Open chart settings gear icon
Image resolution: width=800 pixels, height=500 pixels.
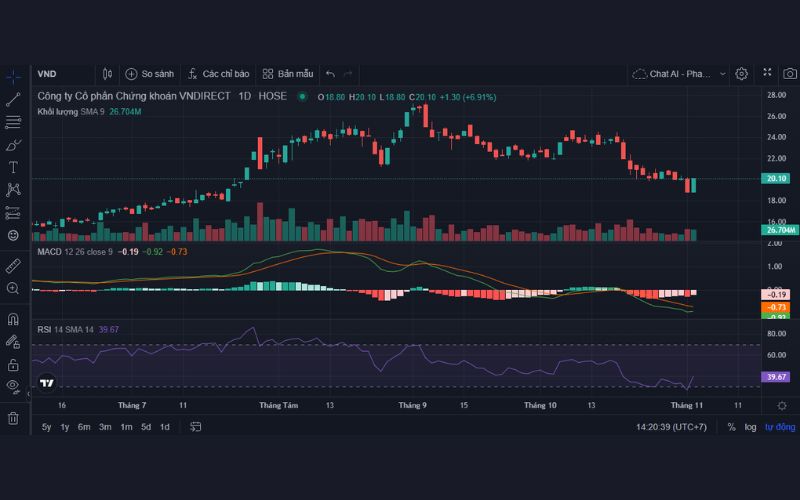tap(741, 74)
